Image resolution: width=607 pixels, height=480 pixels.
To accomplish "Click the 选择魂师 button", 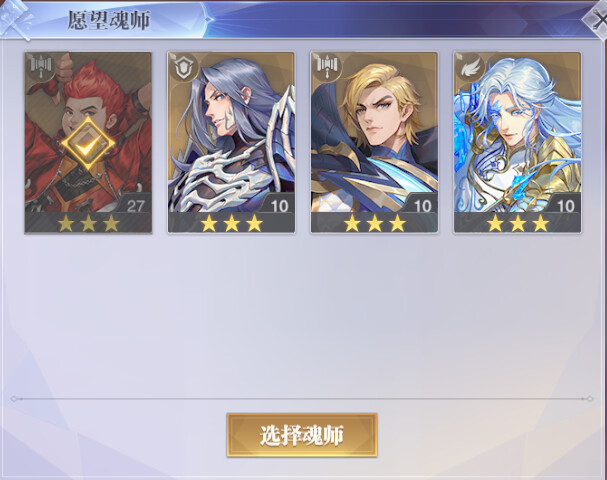I will [302, 435].
